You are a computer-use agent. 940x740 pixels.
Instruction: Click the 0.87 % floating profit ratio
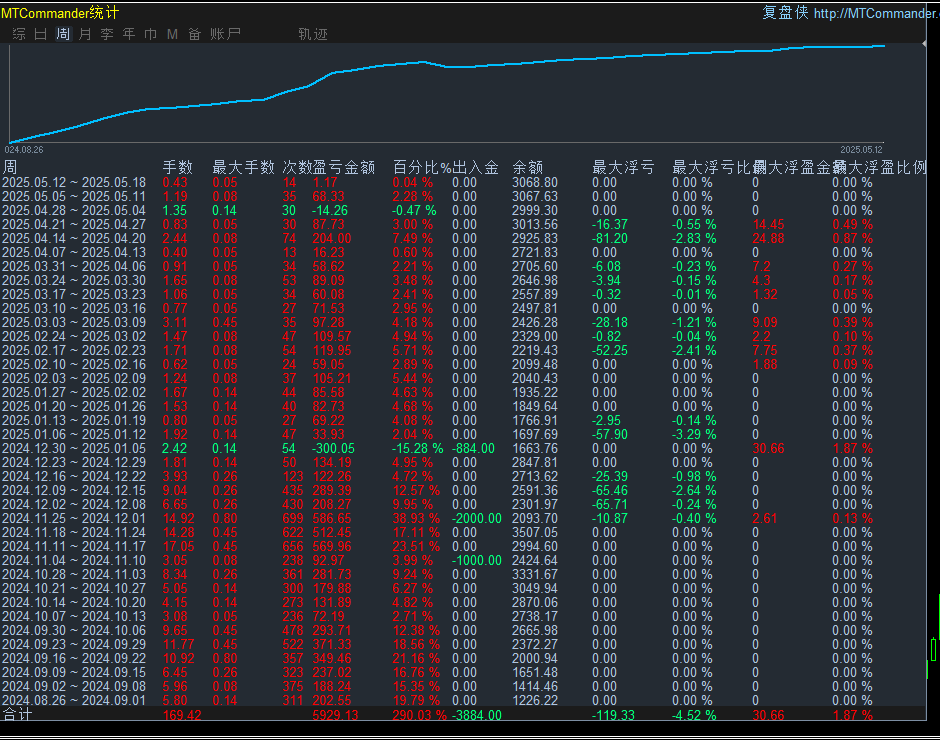coord(852,238)
